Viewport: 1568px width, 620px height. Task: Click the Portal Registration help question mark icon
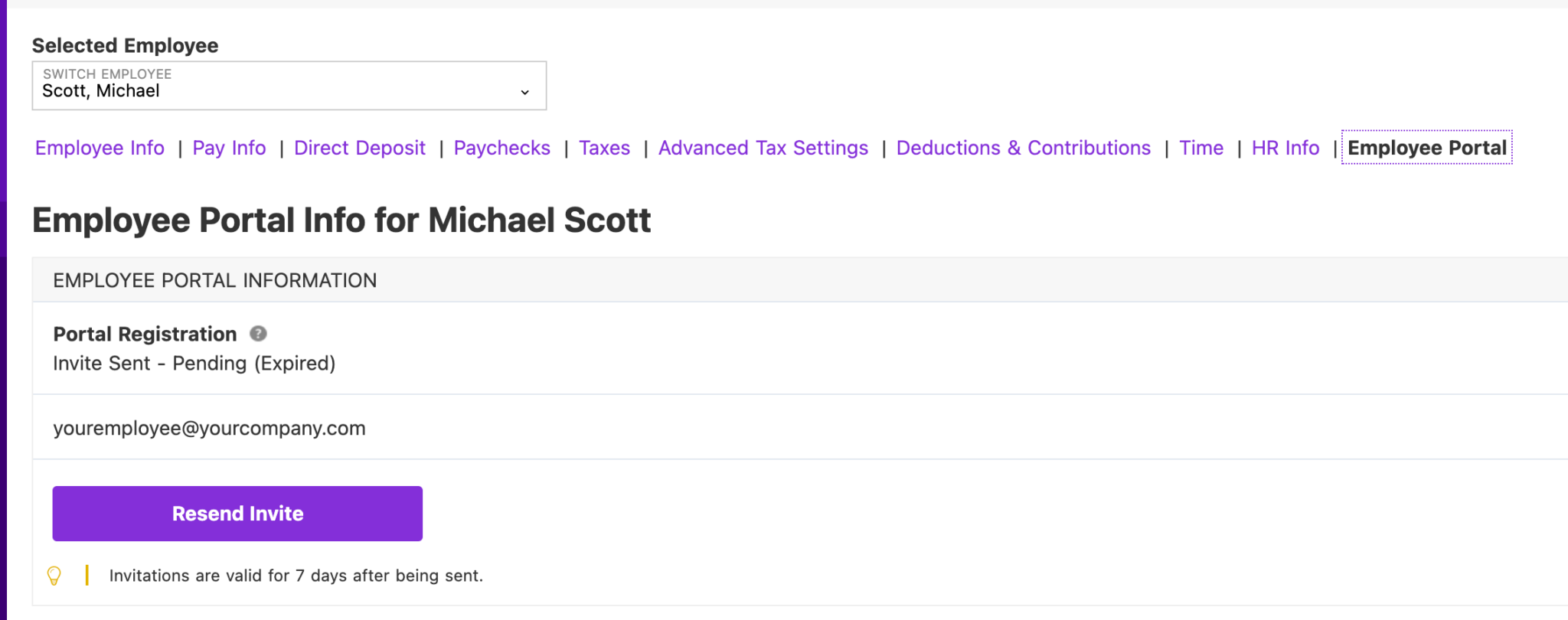click(259, 334)
